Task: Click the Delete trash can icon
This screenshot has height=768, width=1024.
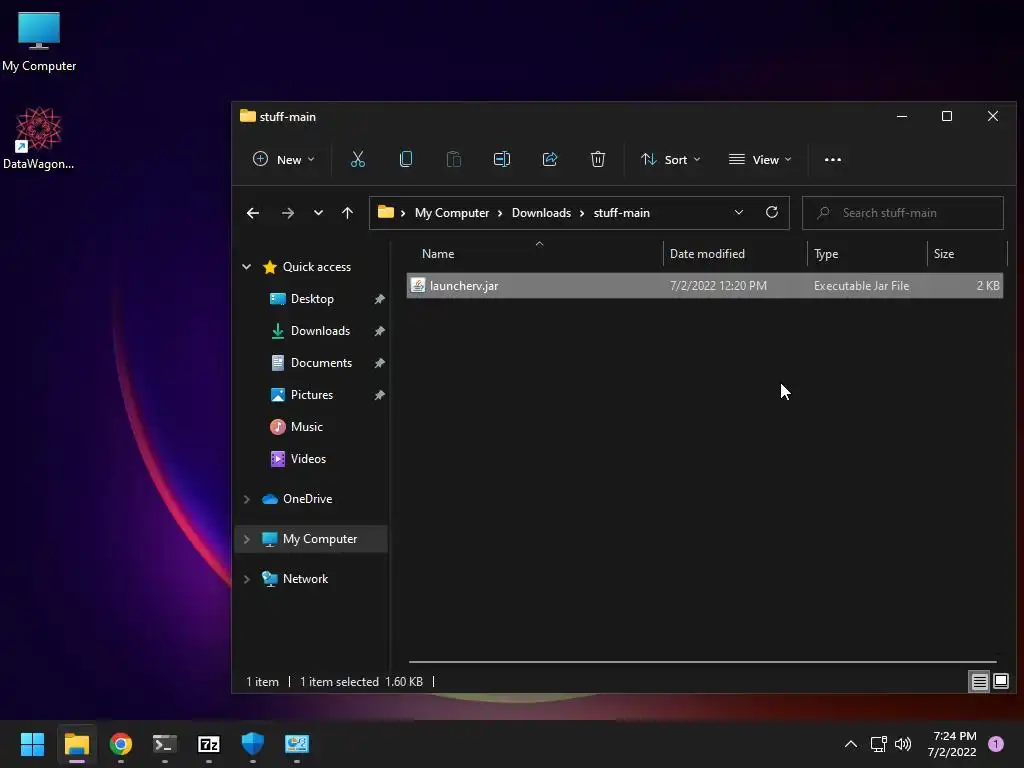Action: [598, 159]
